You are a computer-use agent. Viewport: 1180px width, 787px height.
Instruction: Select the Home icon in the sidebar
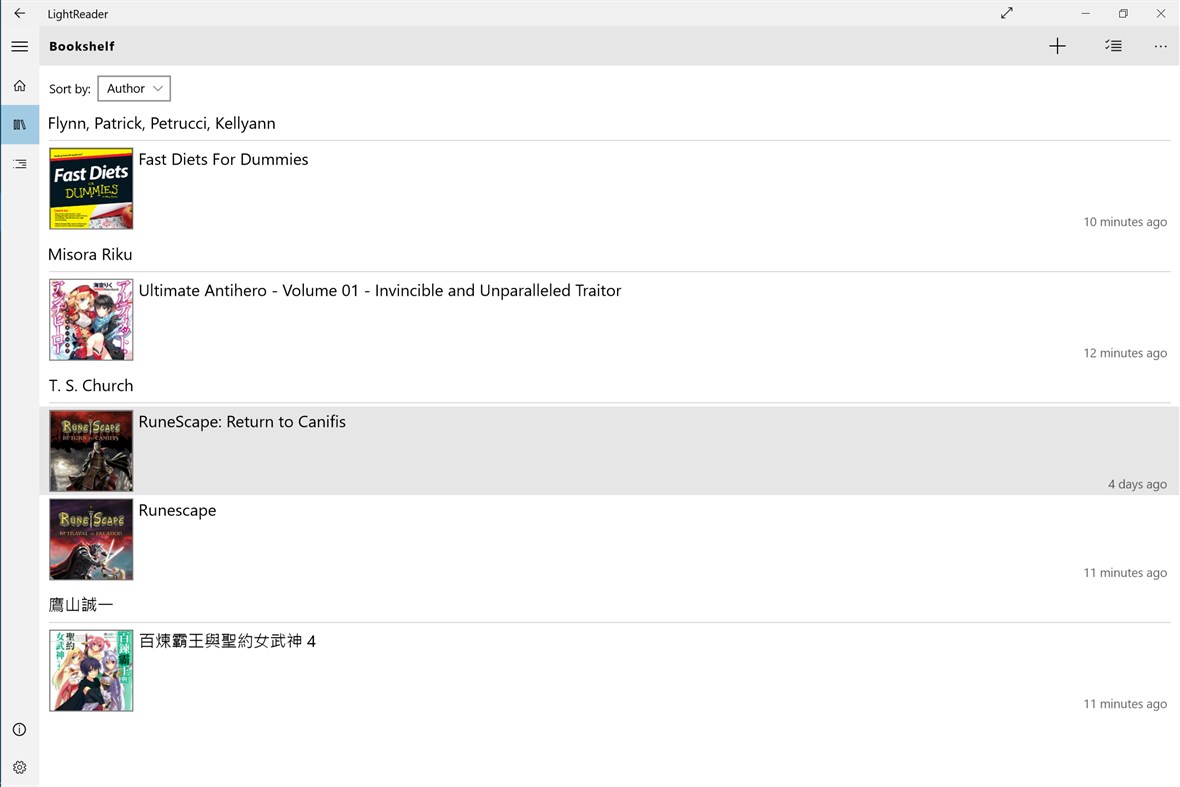(19, 86)
